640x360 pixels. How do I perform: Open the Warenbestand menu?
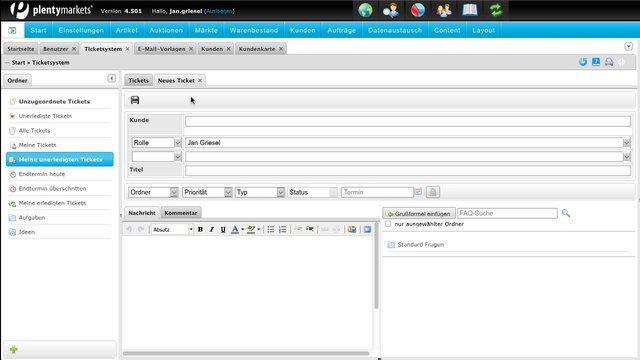[253, 30]
